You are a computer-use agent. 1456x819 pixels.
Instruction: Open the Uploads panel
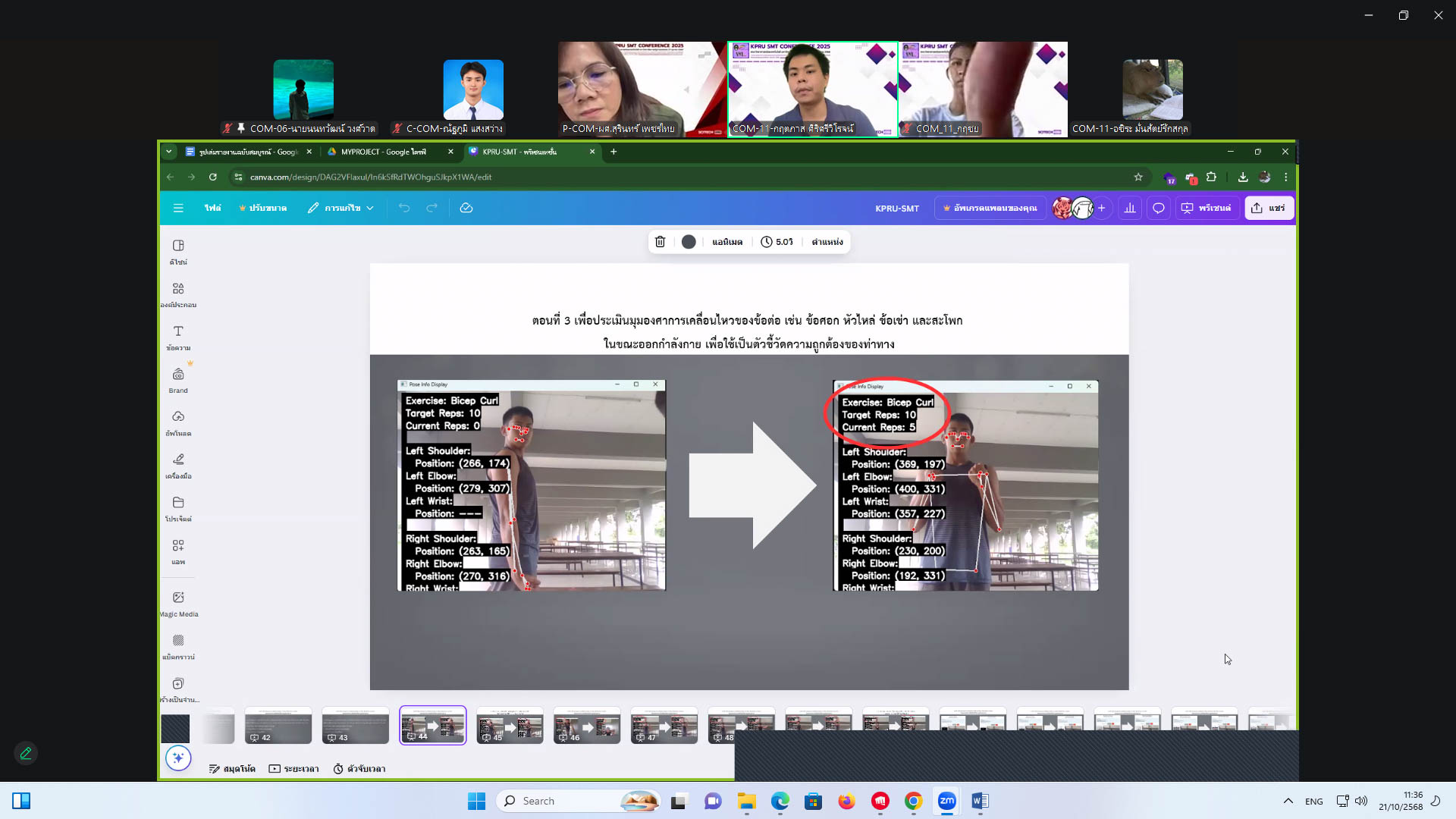(x=178, y=422)
